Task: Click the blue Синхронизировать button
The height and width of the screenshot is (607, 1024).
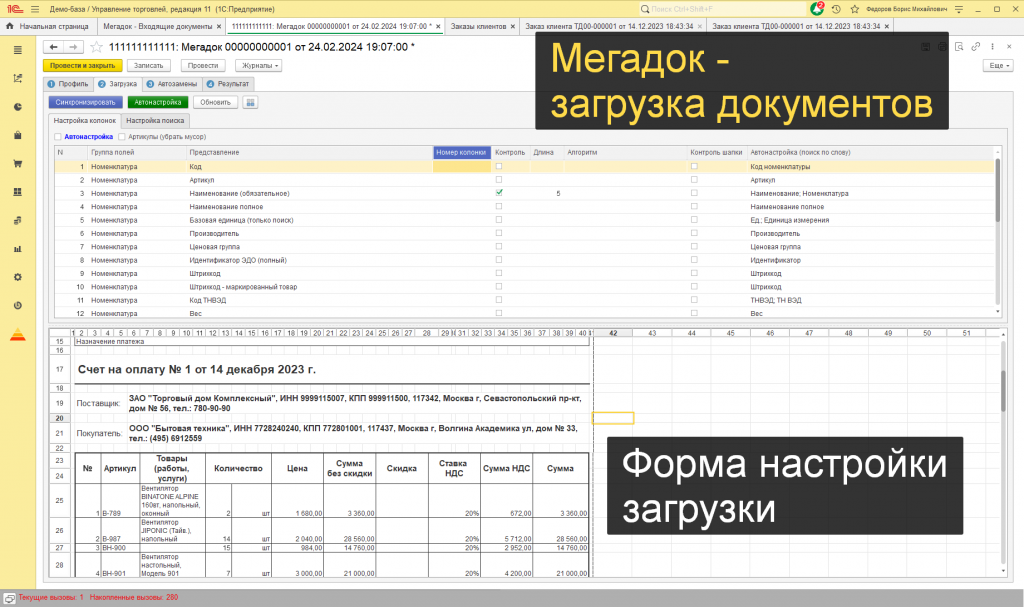Action: pos(86,102)
